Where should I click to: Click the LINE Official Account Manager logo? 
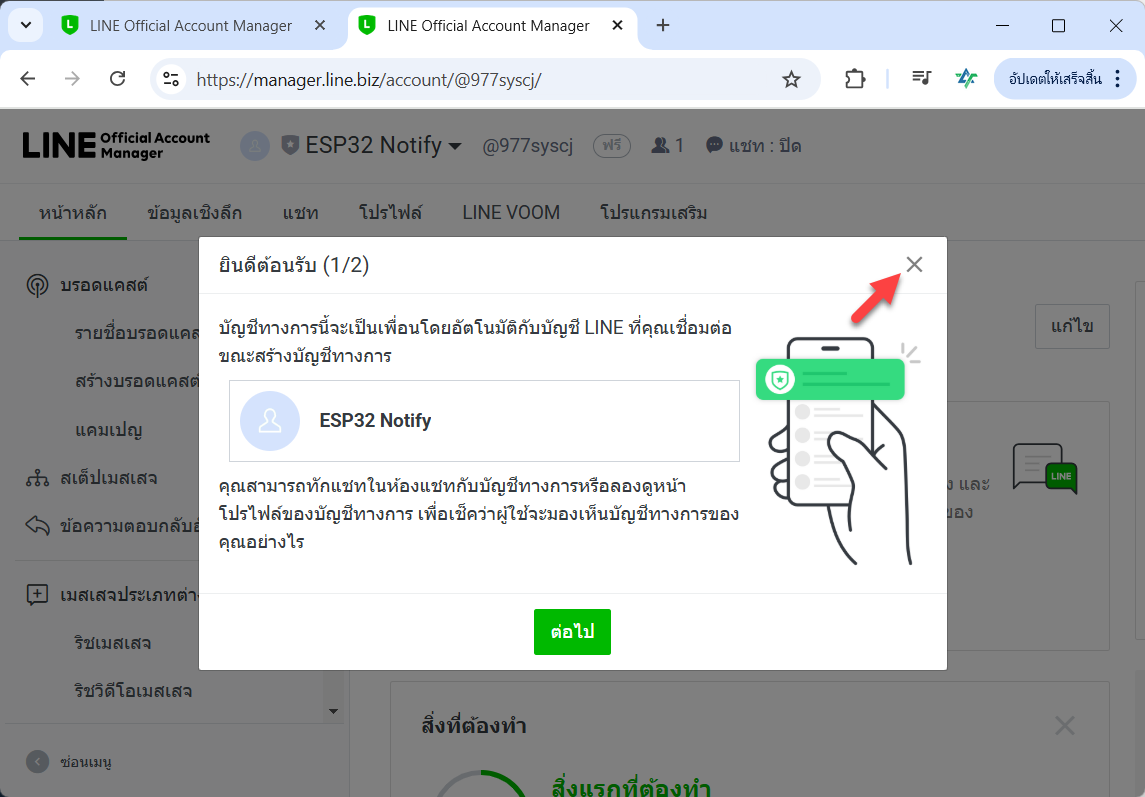coord(116,145)
